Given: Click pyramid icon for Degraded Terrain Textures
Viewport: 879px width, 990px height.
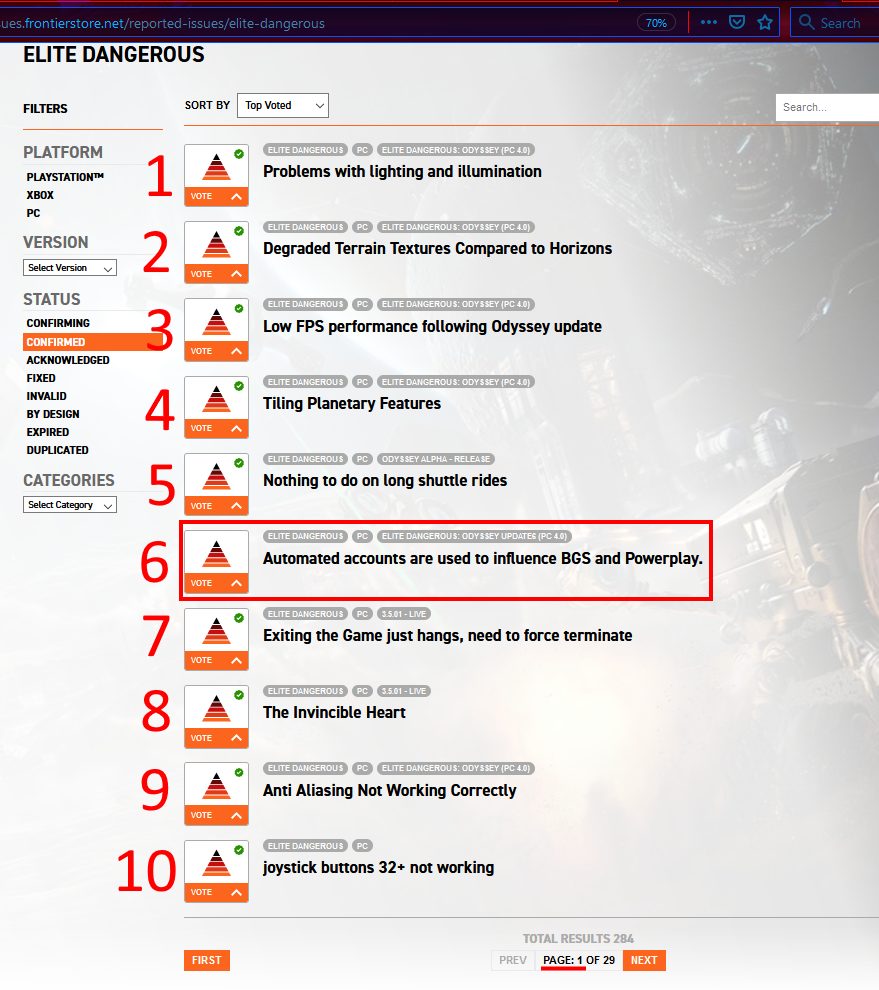Looking at the screenshot, I should coord(217,244).
